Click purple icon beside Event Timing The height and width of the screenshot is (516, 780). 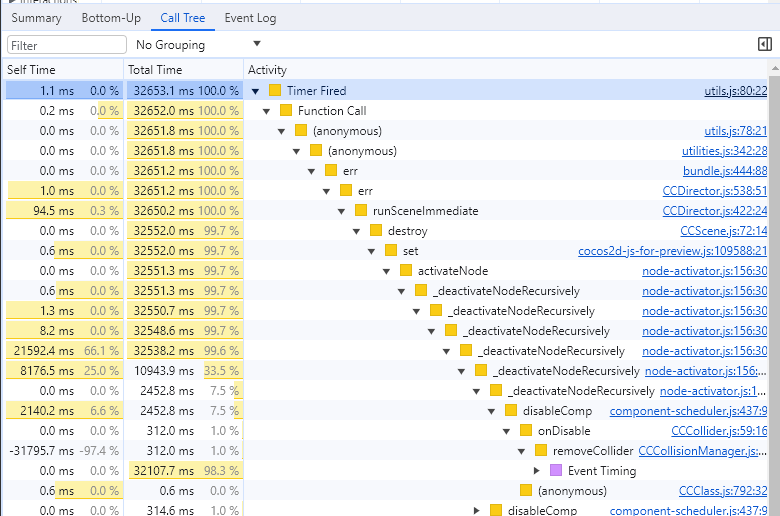pyautogui.click(x=556, y=470)
